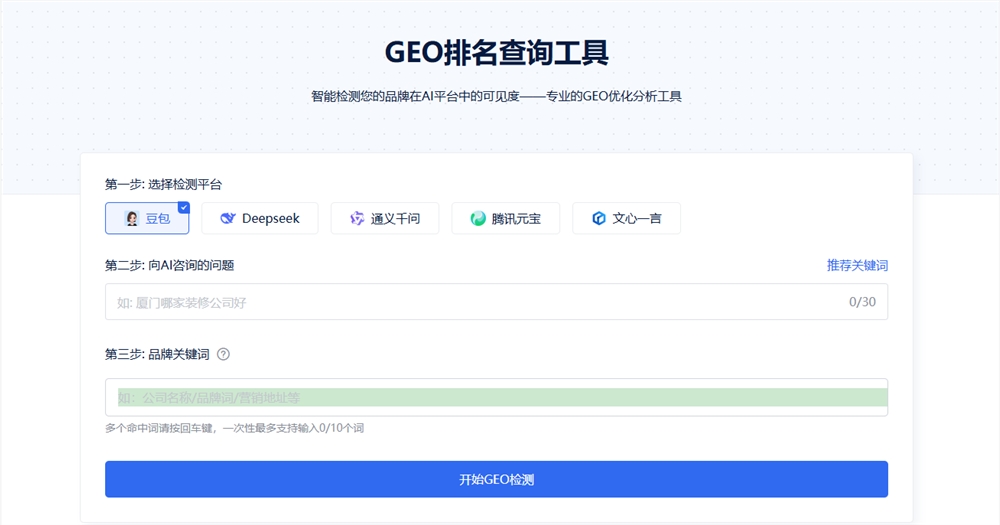Uncheck the blue checkmark badge on 豆包
This screenshot has width=1000, height=525.
(x=183, y=208)
